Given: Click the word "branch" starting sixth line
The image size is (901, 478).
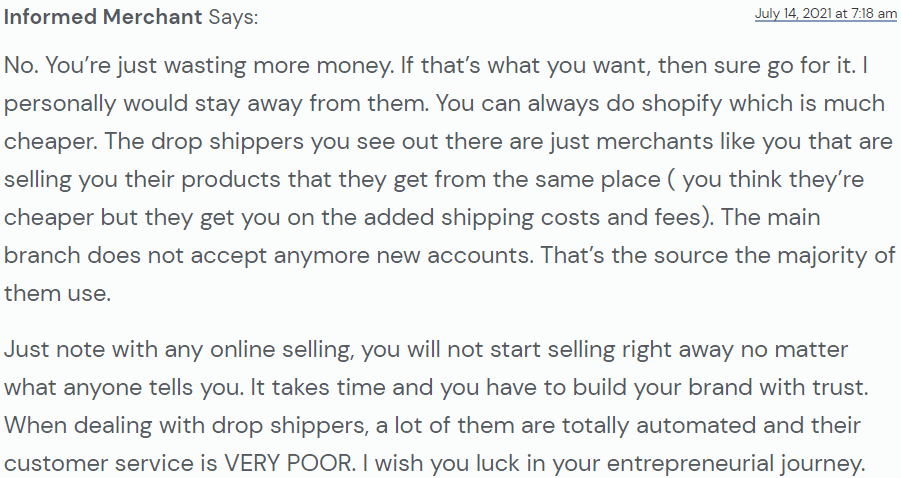Looking at the screenshot, I should click(42, 255).
